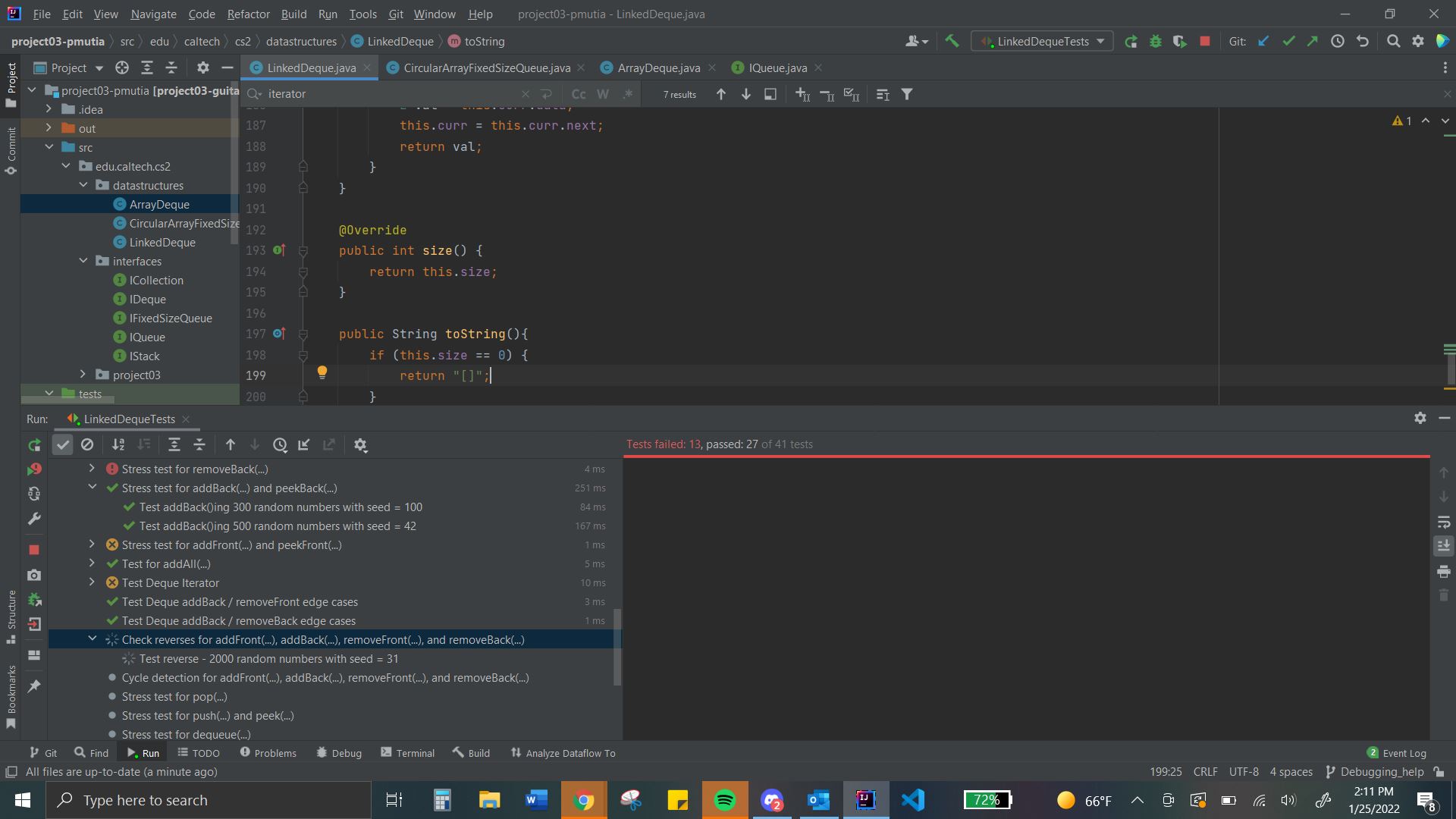Open LinkedDequeTests run configuration dropdown
Image resolution: width=1456 pixels, height=819 pixels.
(x=1042, y=42)
